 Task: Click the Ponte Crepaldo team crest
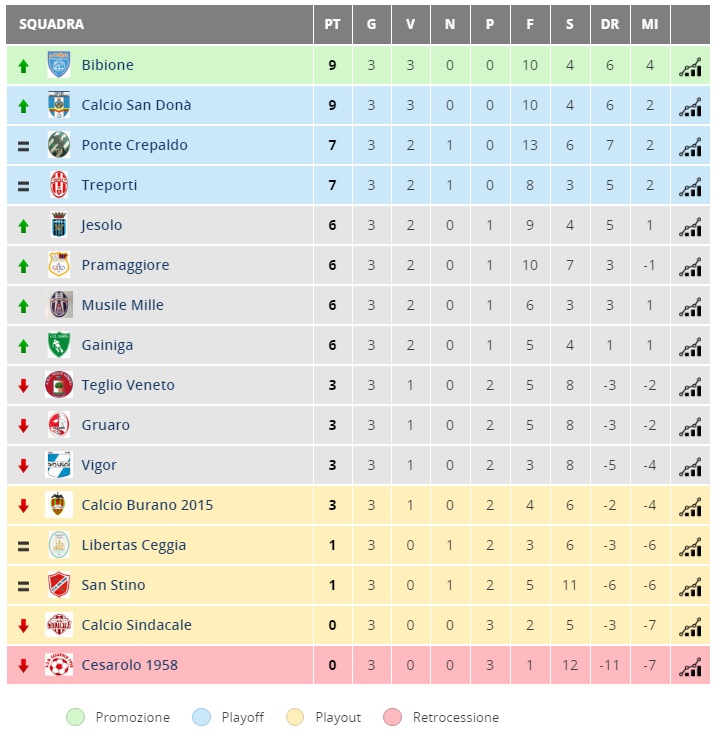59,145
